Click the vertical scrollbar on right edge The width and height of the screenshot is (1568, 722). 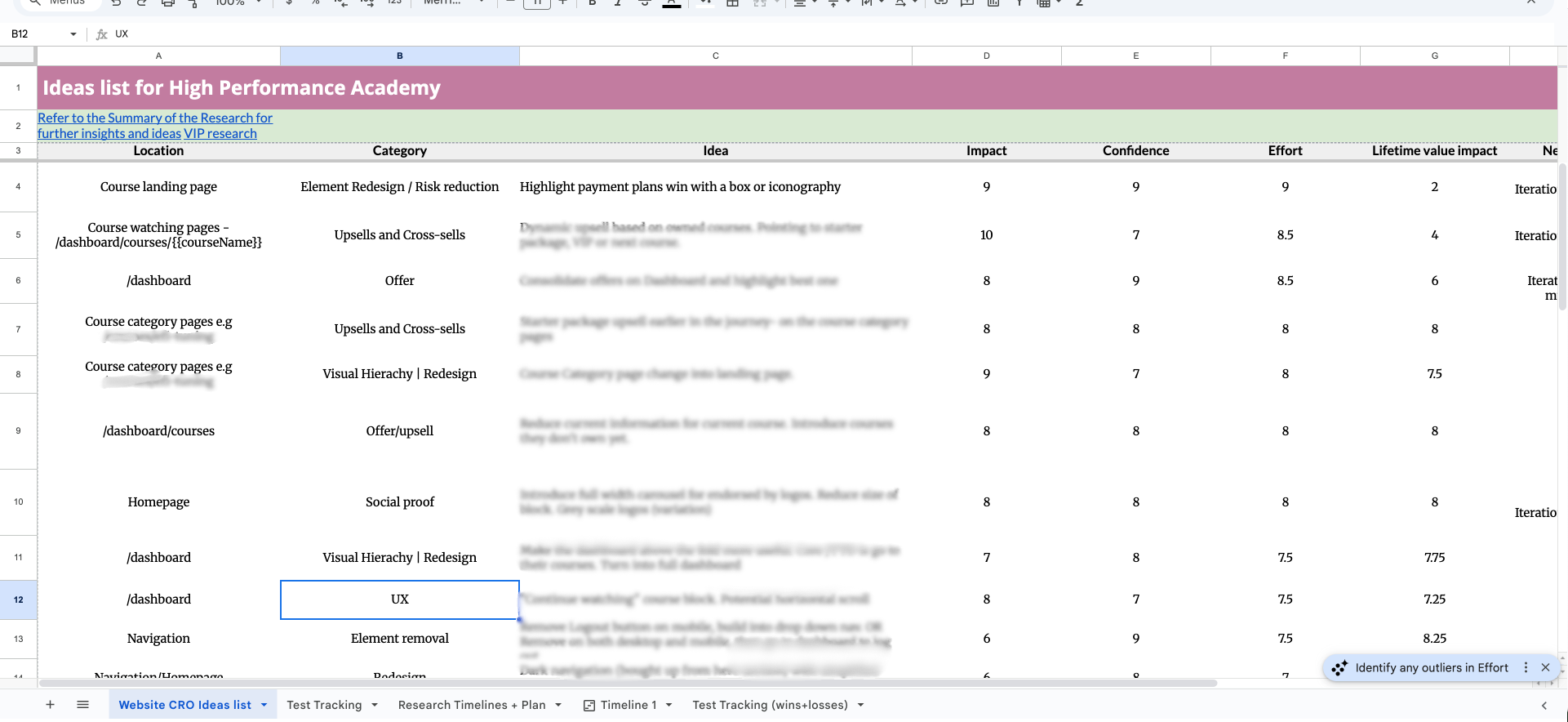(x=1562, y=237)
